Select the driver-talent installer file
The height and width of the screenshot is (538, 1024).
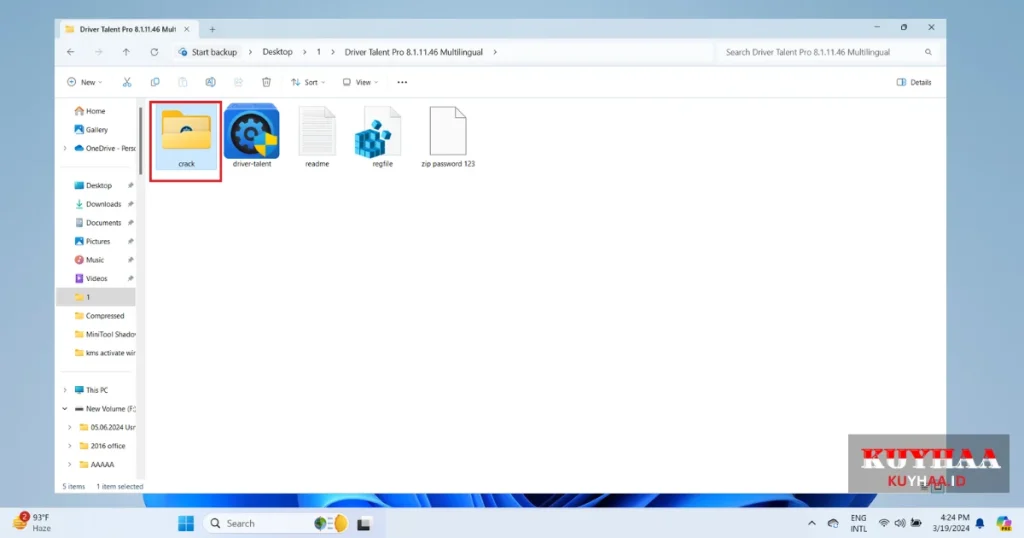tap(251, 136)
